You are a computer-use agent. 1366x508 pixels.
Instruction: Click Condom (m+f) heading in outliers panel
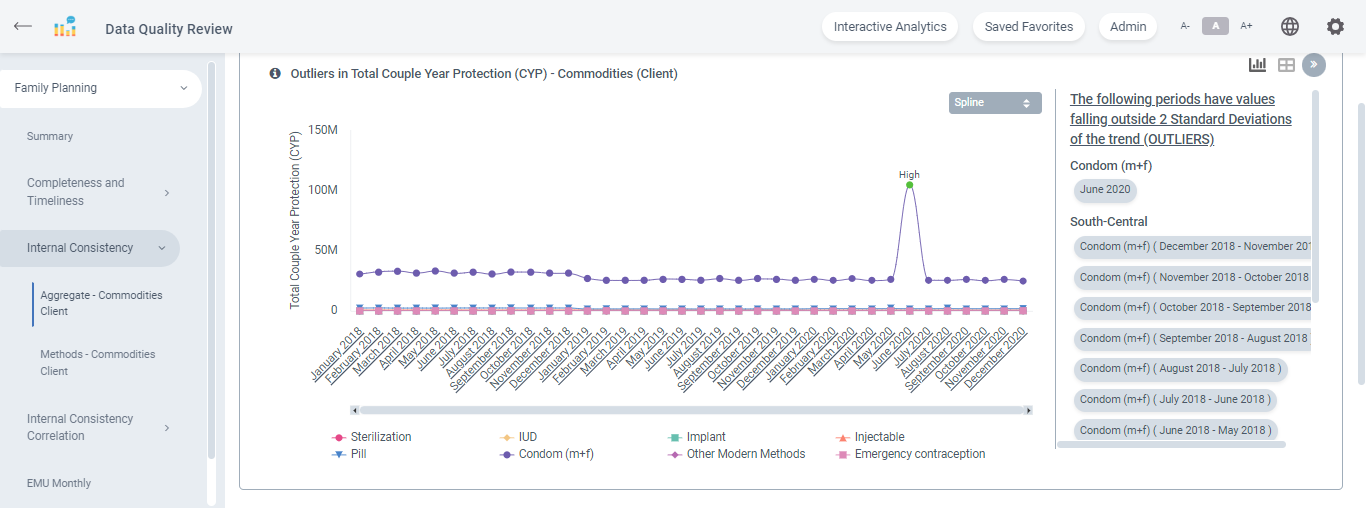tap(1111, 166)
